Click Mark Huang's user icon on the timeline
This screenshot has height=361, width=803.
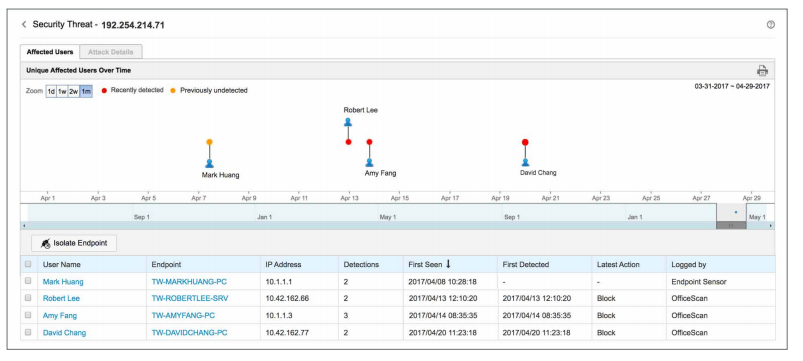[209, 163]
